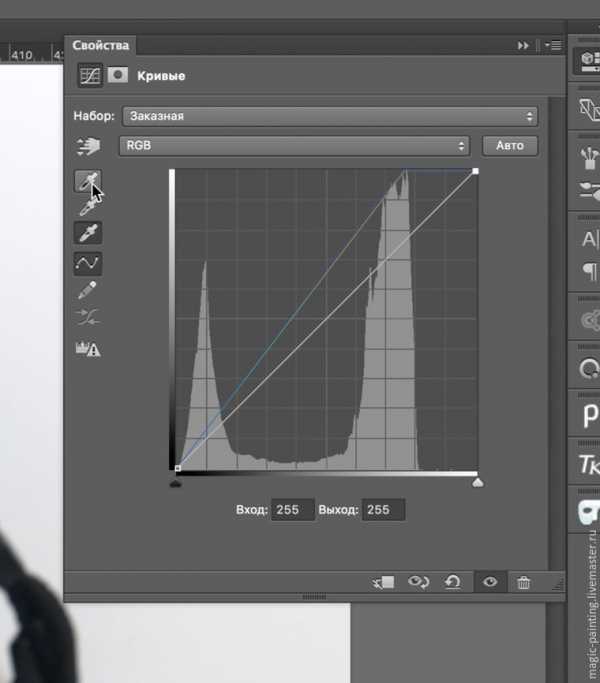
Task: Select the bottom-left curve control point
Action: (x=178, y=468)
